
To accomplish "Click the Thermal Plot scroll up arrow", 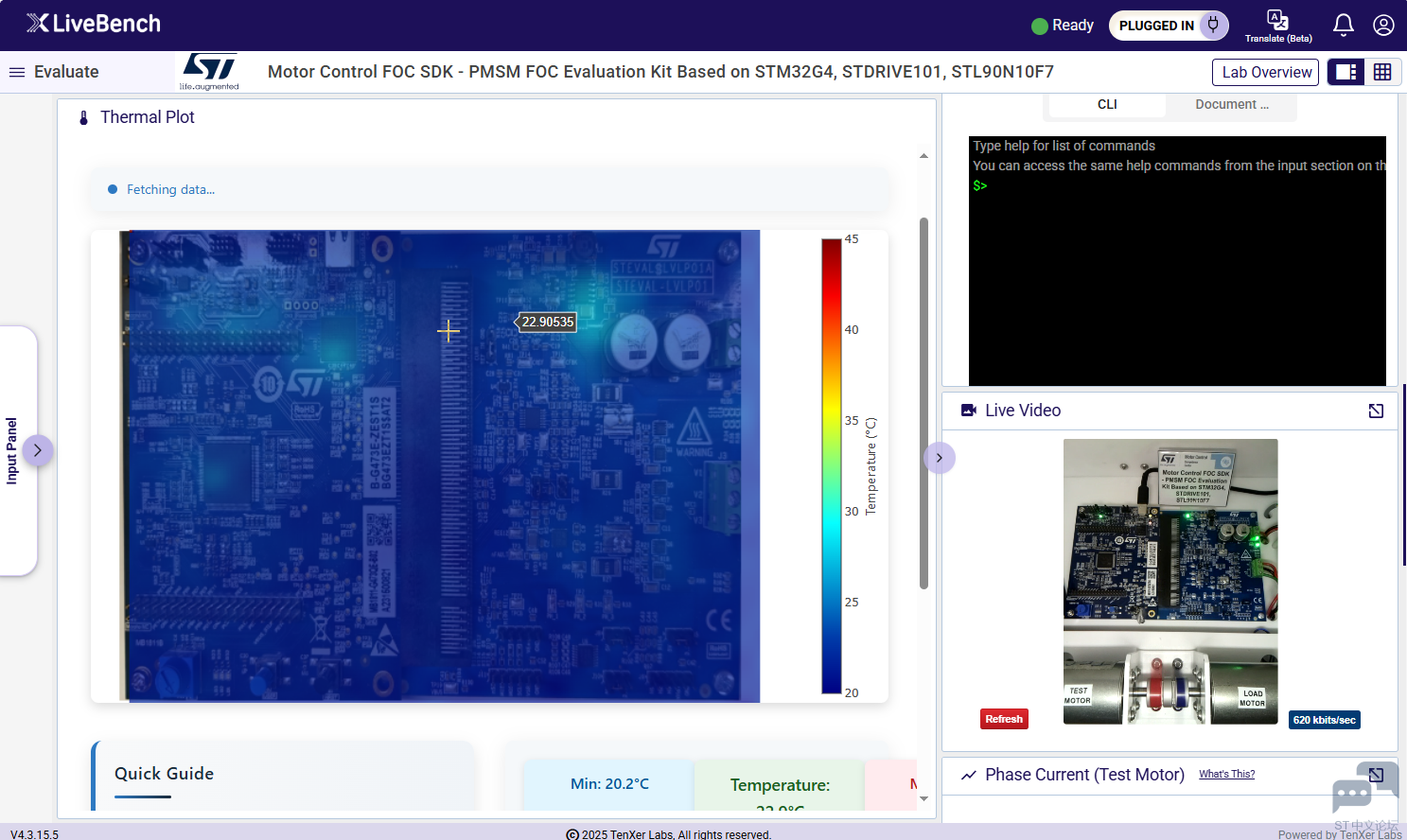I will coord(923,156).
